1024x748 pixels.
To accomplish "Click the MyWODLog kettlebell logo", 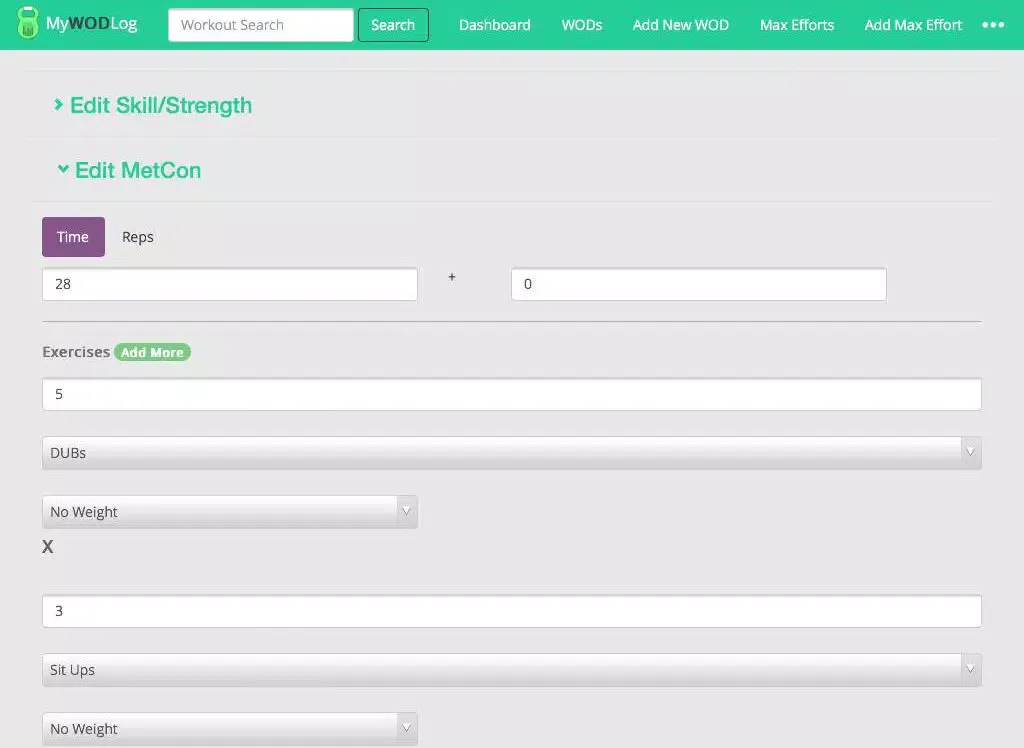I will coord(27,24).
